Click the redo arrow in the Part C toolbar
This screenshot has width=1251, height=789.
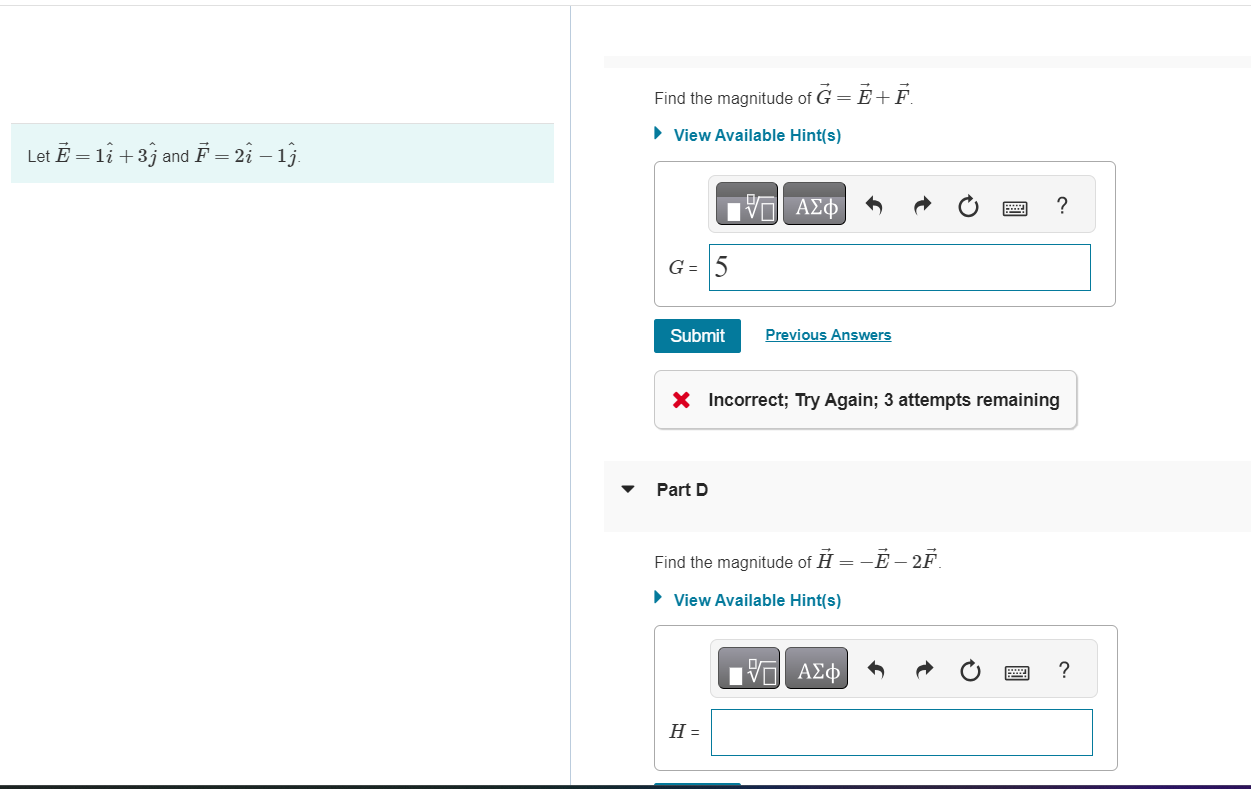921,204
